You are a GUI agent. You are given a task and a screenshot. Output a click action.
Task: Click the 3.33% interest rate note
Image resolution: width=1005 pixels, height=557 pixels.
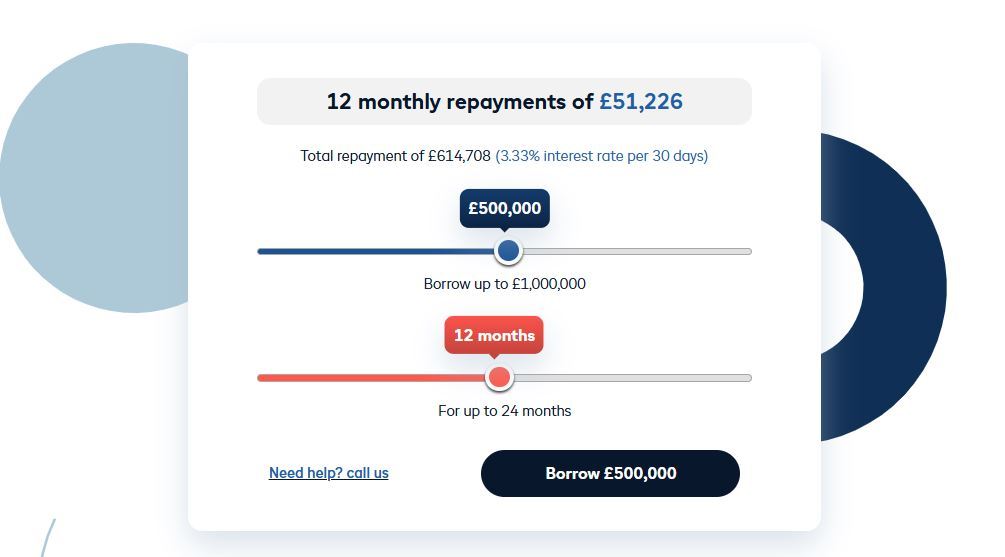(601, 156)
